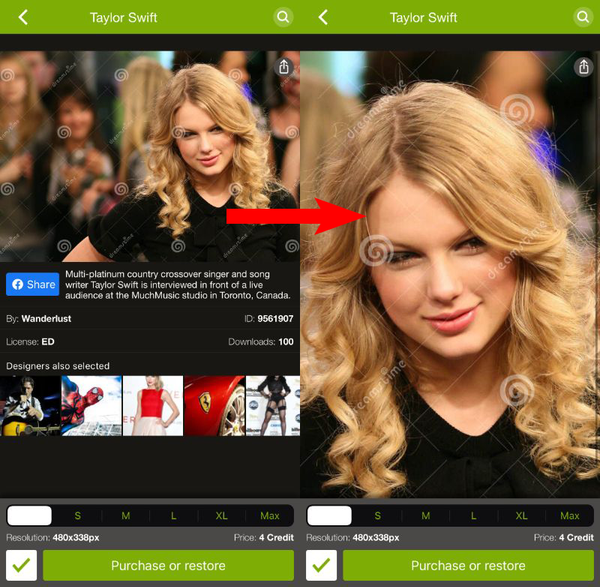Open the Spider-Man thumbnail
Screen dimensions: 600x587
(x=91, y=406)
